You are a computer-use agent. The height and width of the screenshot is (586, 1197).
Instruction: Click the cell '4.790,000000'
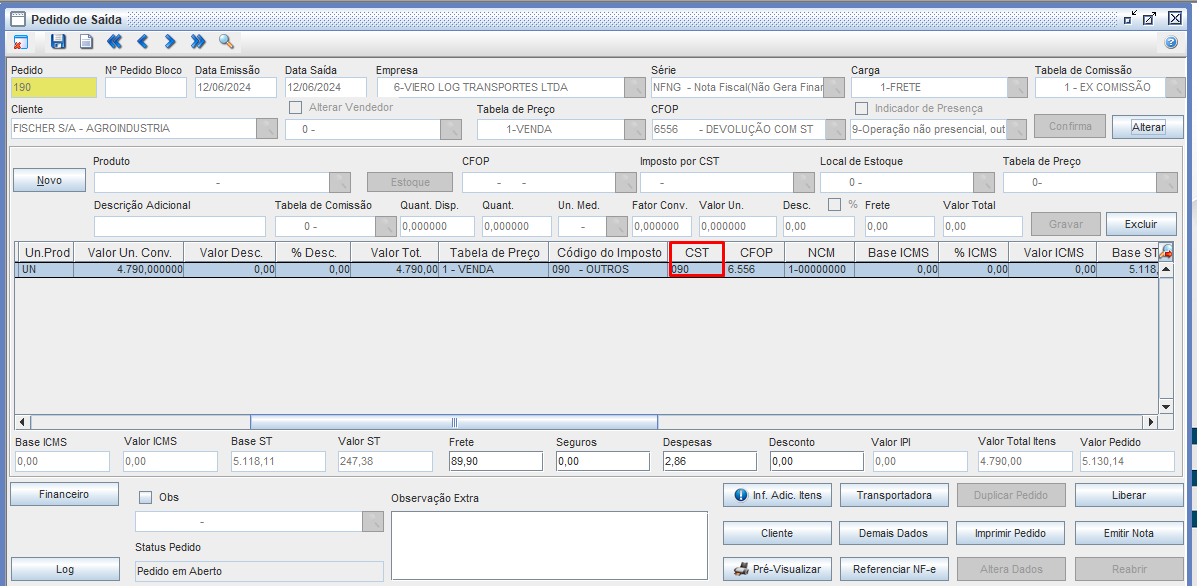point(129,269)
